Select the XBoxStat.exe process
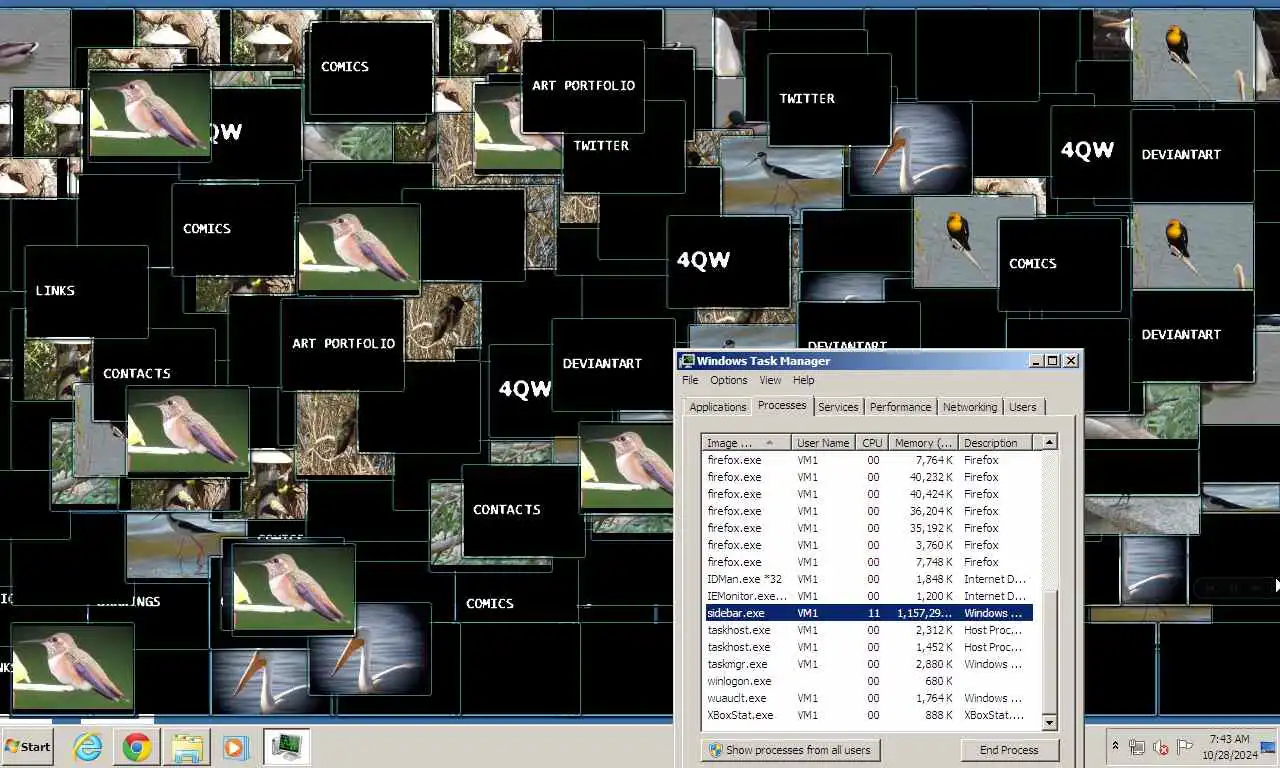The width and height of the screenshot is (1280, 768). click(x=868, y=715)
